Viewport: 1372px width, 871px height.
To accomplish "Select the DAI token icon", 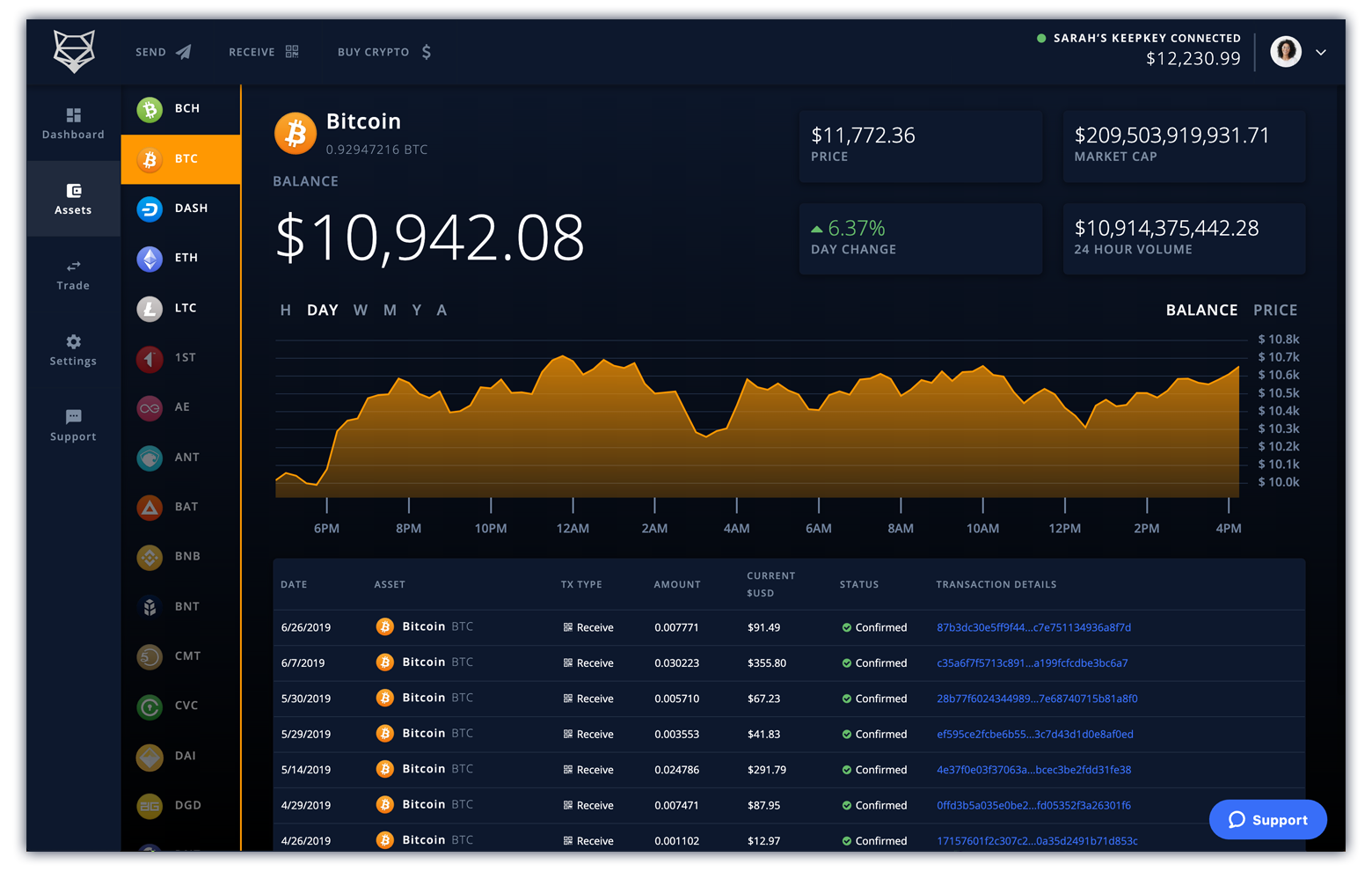I will [150, 757].
